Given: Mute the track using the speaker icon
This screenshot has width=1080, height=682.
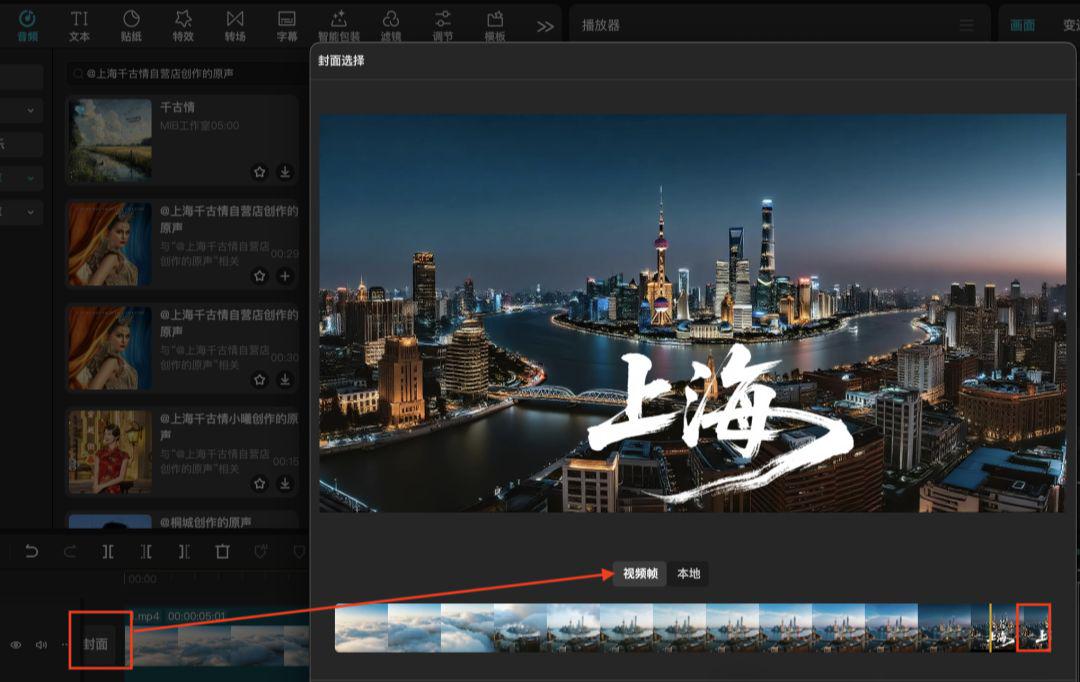Looking at the screenshot, I should pyautogui.click(x=40, y=644).
